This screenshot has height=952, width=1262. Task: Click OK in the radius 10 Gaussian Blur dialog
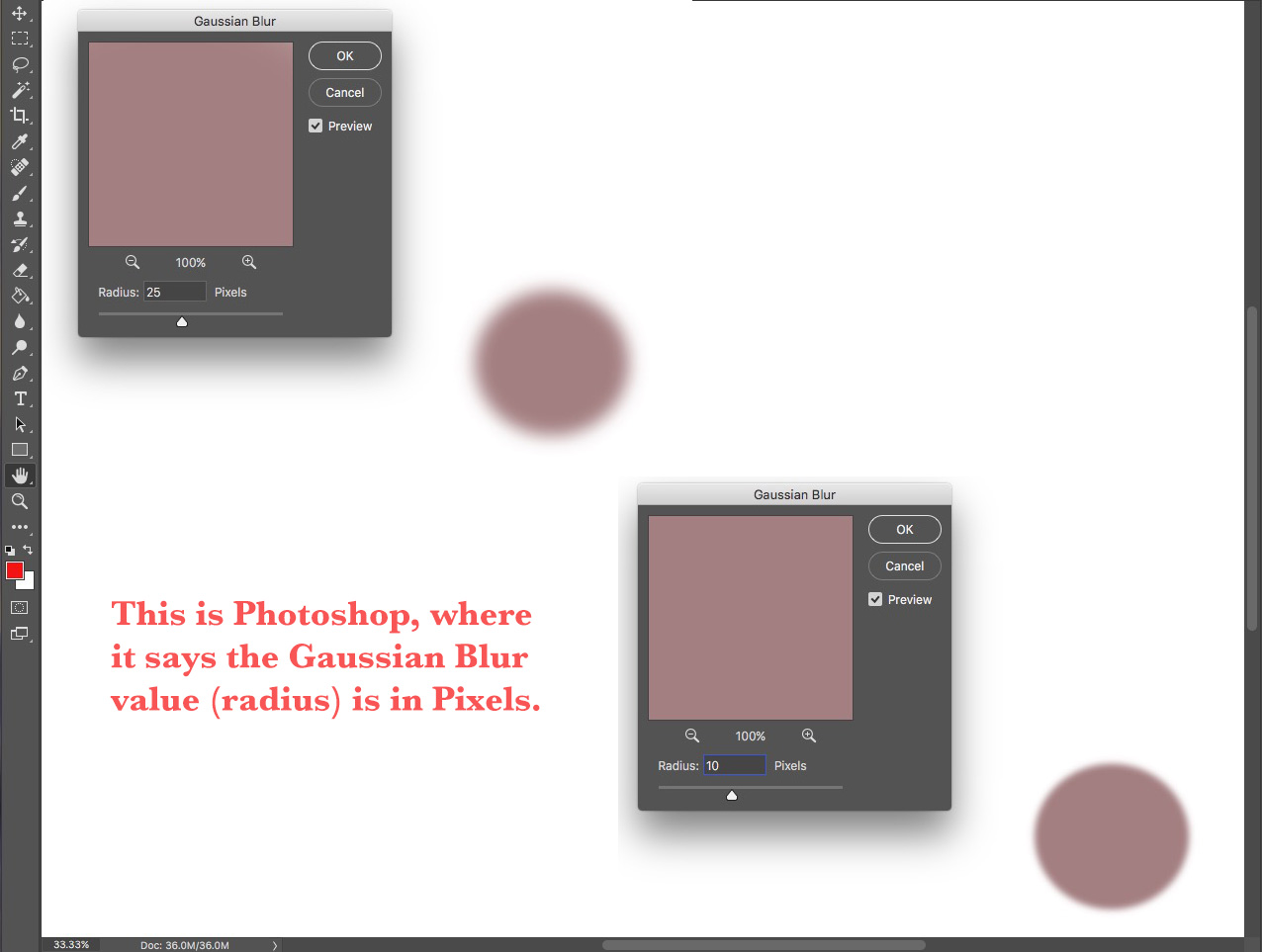click(x=905, y=530)
